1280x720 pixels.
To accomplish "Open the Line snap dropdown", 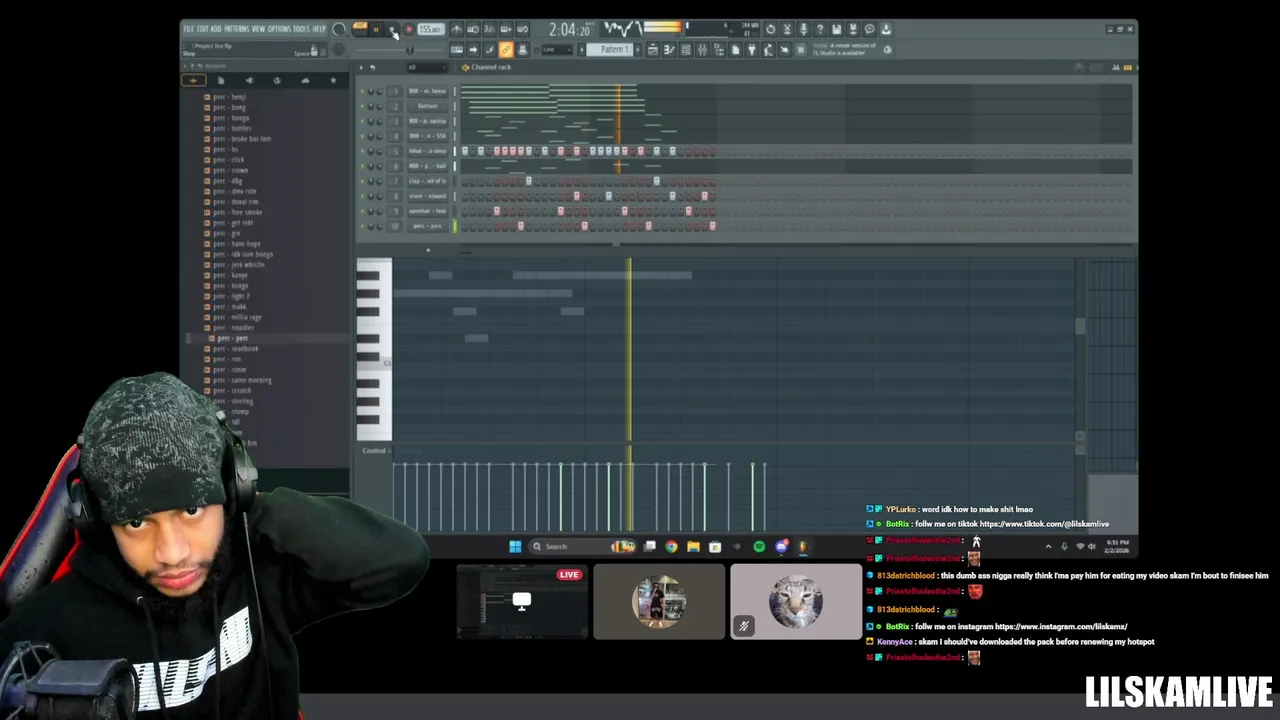I will tap(557, 49).
